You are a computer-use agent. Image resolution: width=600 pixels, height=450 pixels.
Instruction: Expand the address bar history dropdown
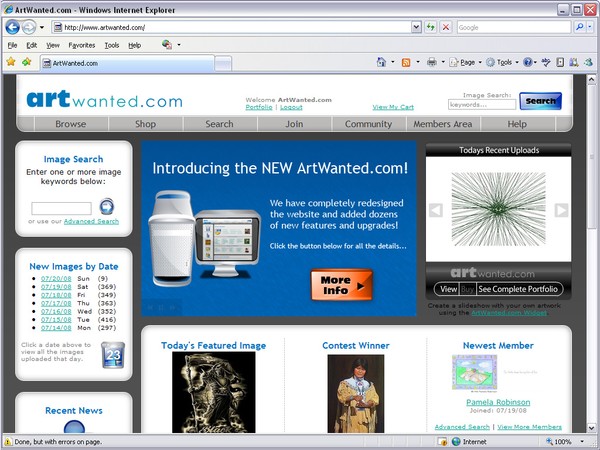416,27
